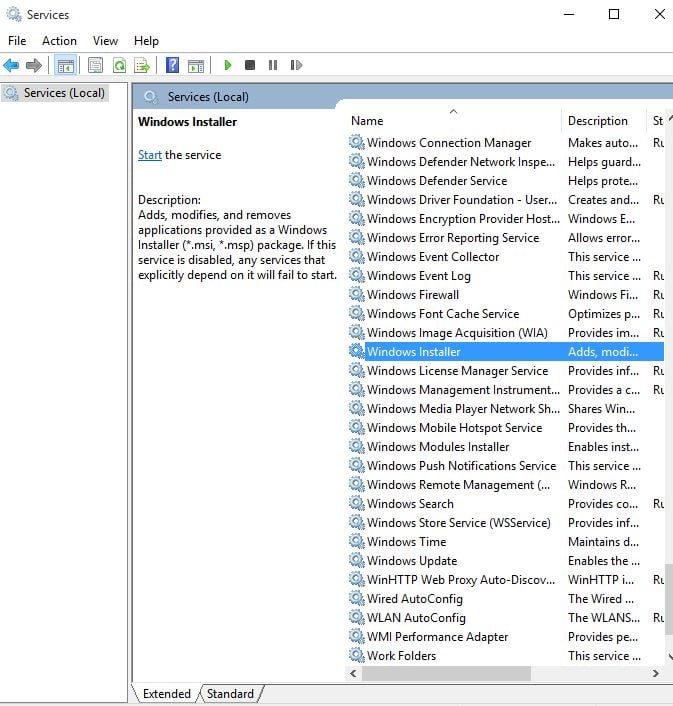Click gear icon beside Wired AutoConfig
The image size is (673, 706).
(x=357, y=598)
